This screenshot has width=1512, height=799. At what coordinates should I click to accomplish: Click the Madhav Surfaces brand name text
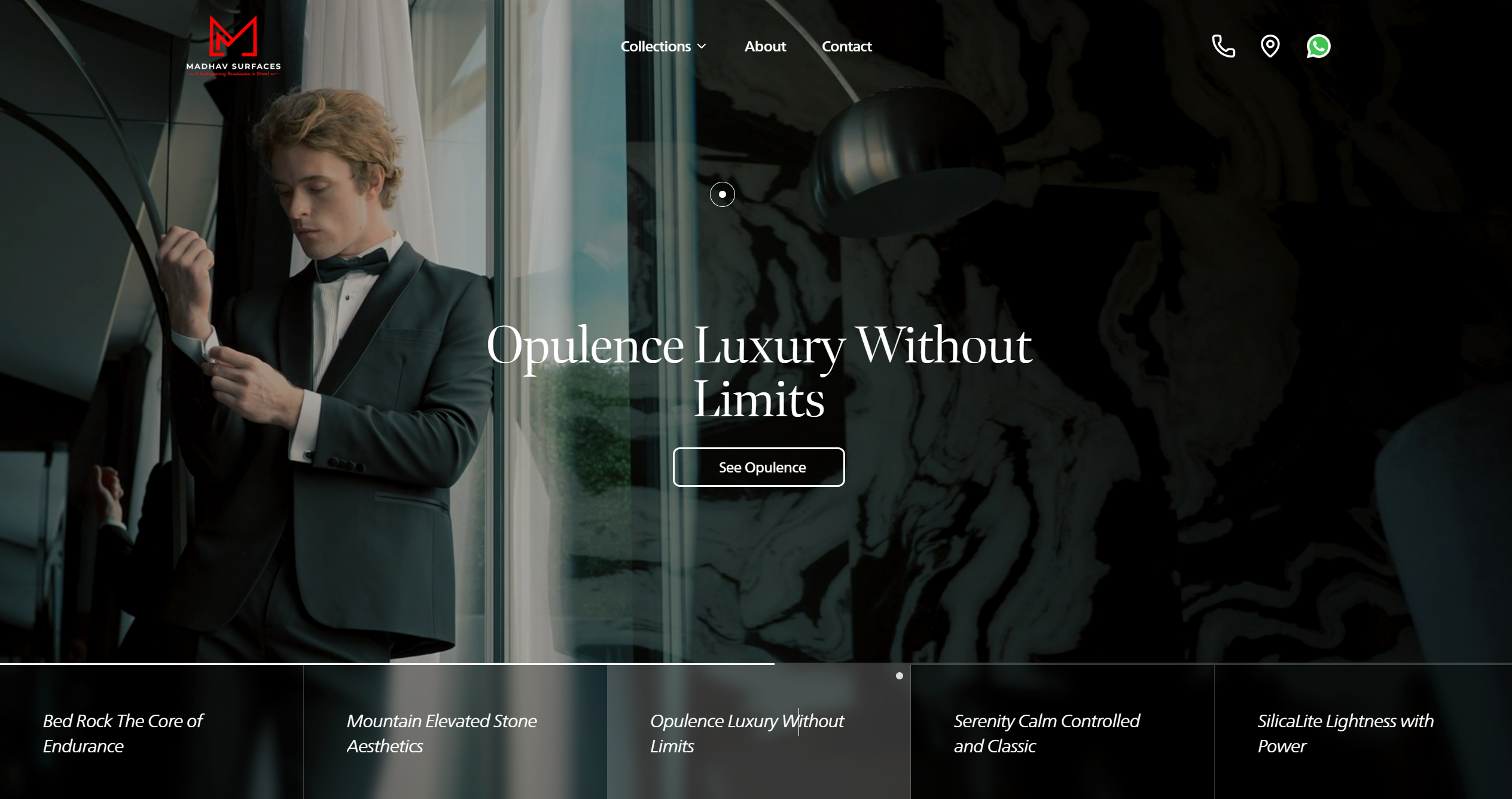(x=233, y=66)
